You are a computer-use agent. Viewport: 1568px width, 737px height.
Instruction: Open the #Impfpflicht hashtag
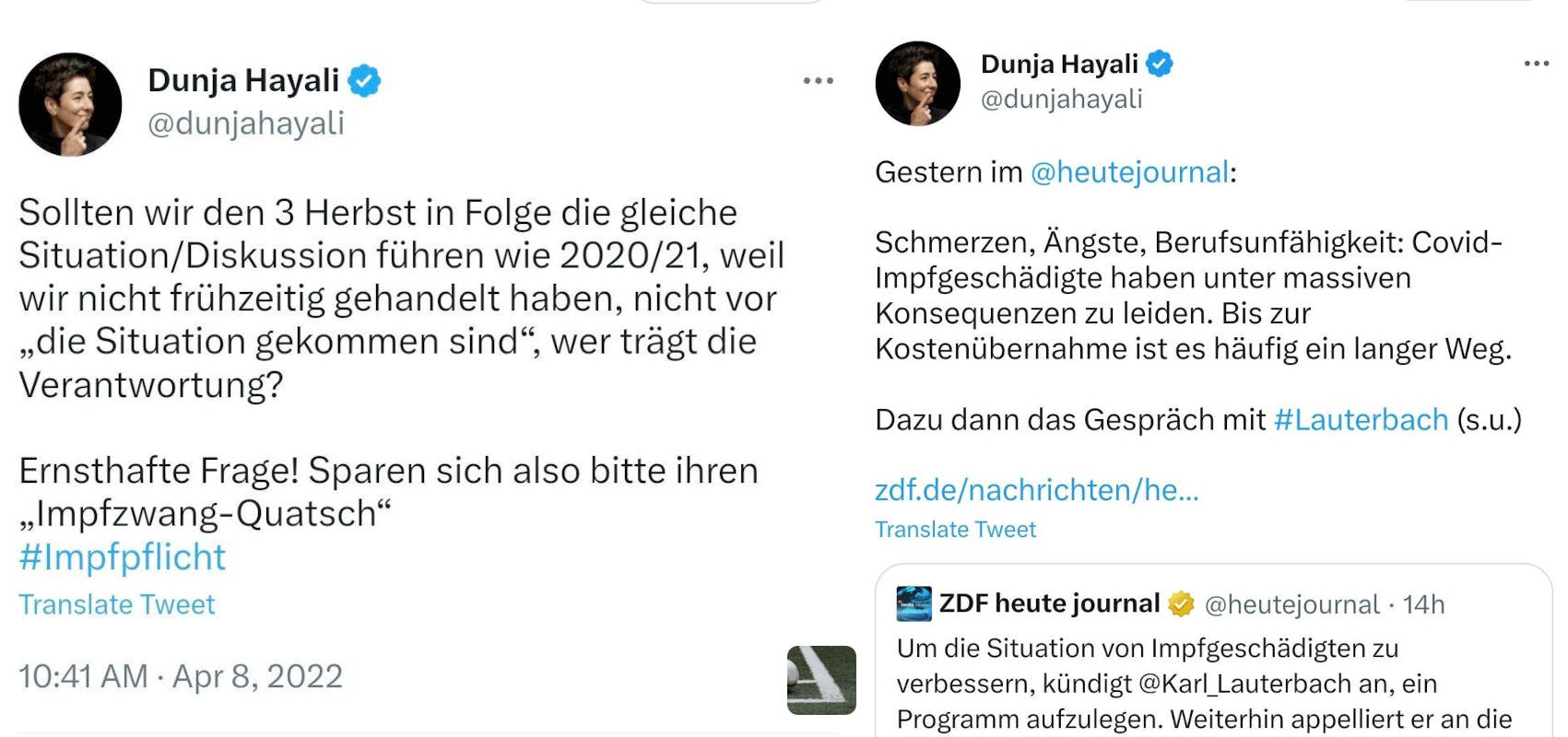point(122,557)
